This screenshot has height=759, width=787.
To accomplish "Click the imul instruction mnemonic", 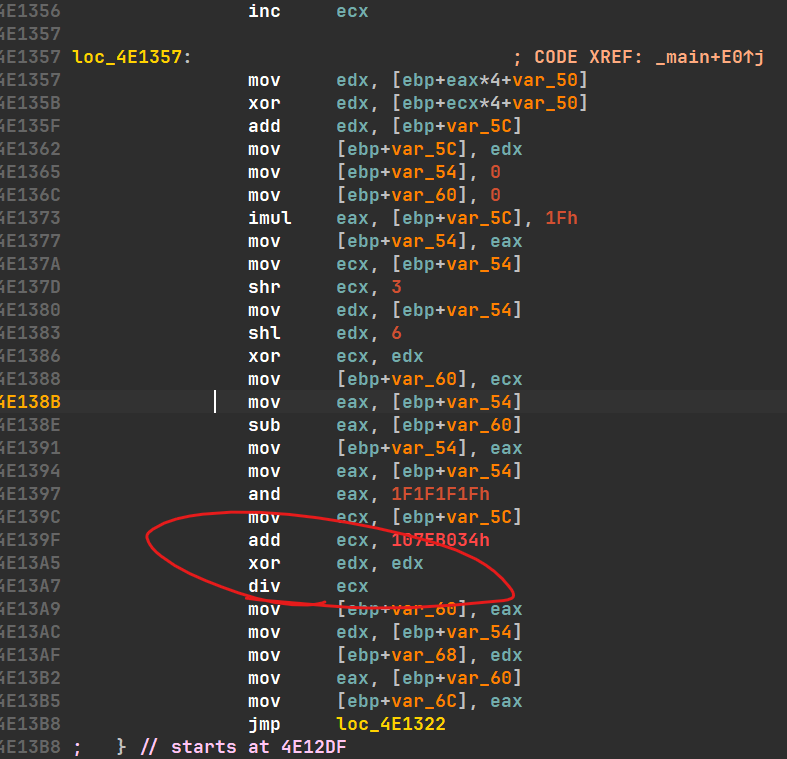I will [270, 218].
